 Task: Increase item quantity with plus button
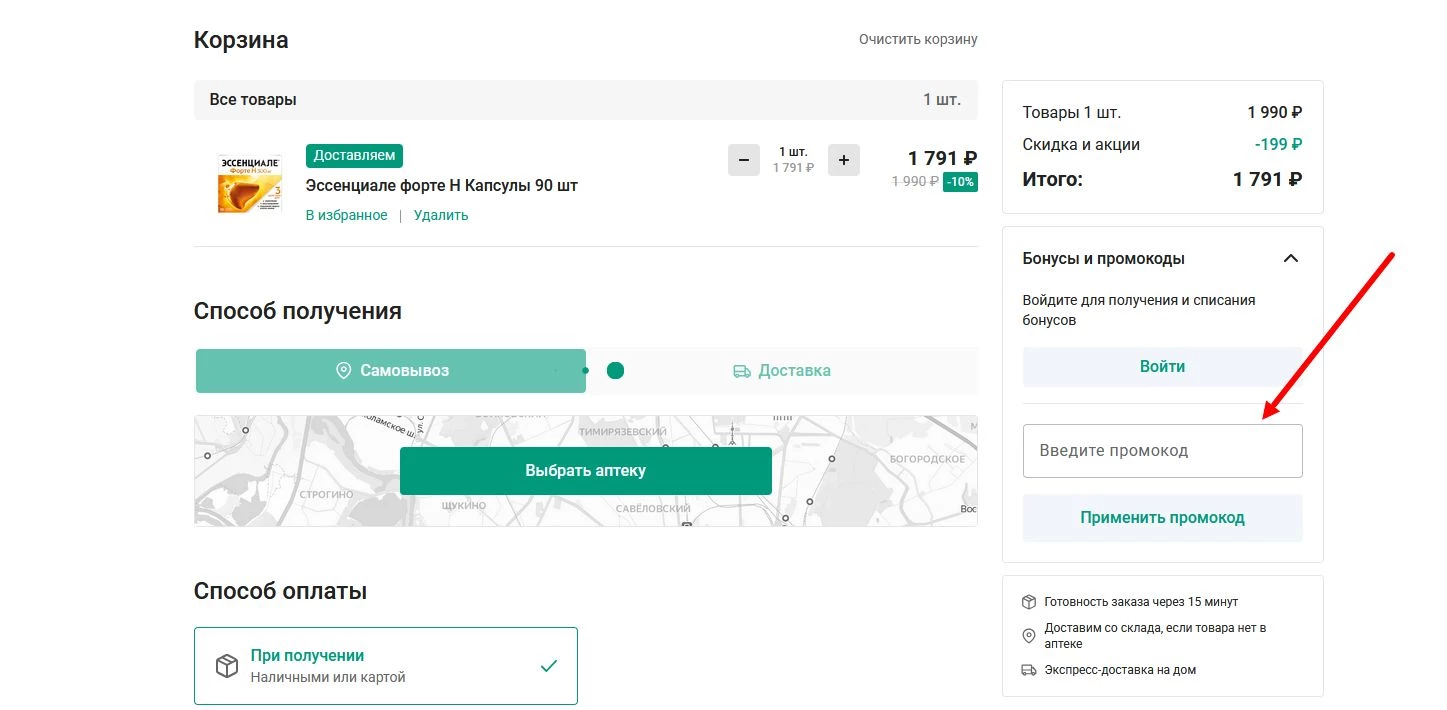point(843,160)
